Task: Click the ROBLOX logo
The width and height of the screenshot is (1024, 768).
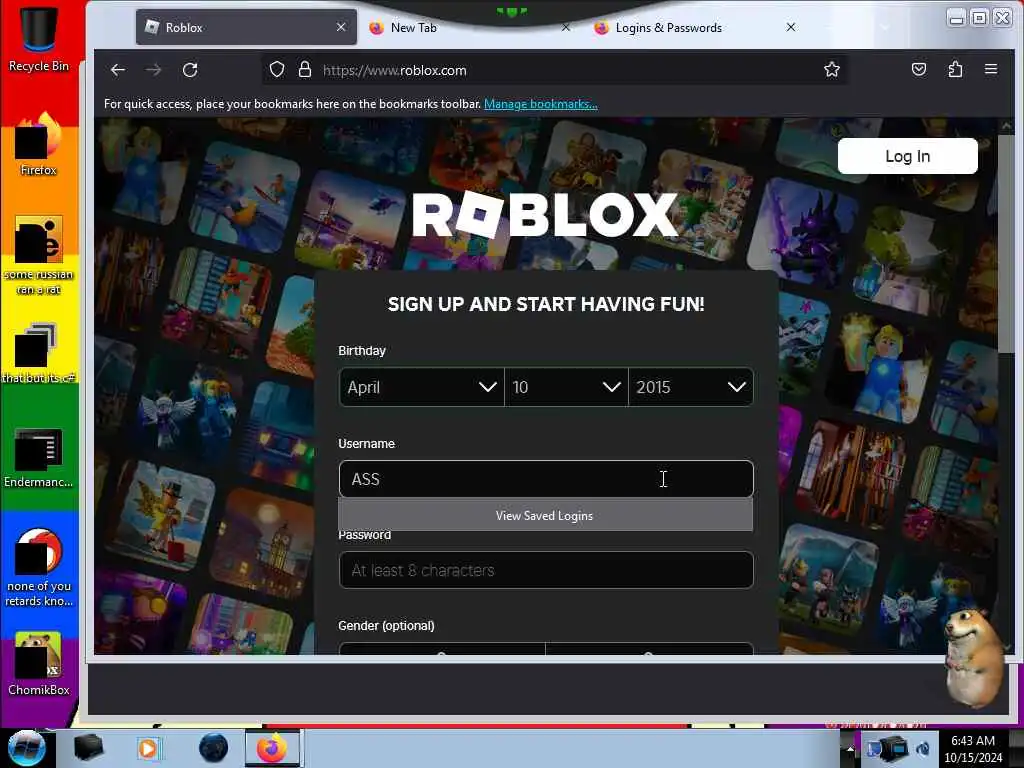Action: [545, 215]
